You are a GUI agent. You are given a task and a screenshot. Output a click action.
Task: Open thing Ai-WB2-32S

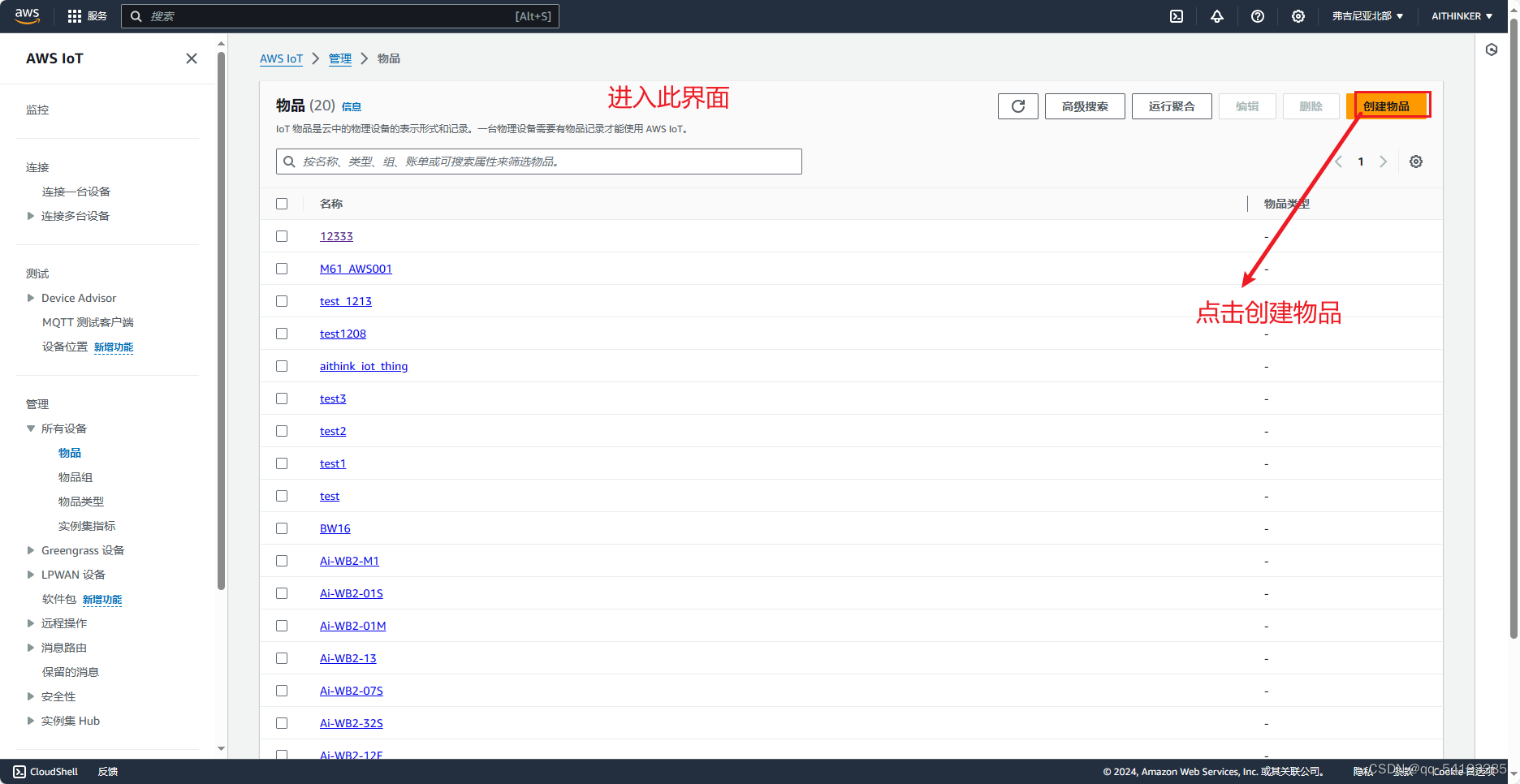coord(352,723)
